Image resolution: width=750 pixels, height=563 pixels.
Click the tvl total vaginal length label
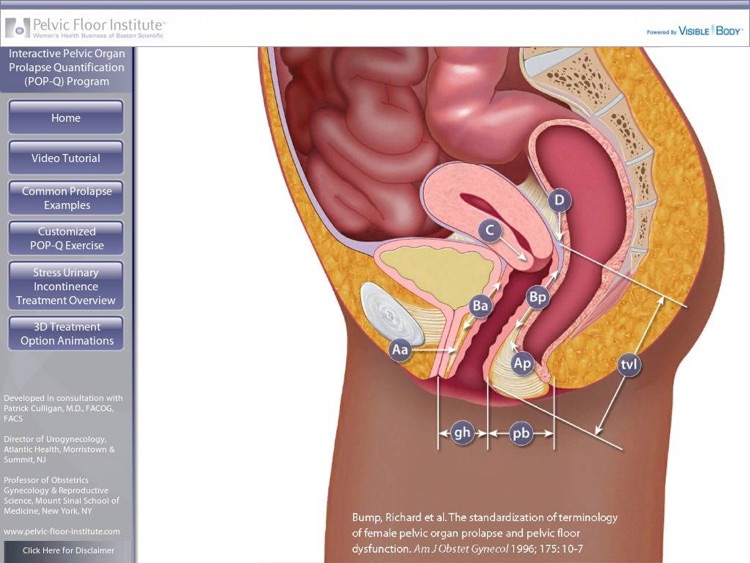(629, 365)
